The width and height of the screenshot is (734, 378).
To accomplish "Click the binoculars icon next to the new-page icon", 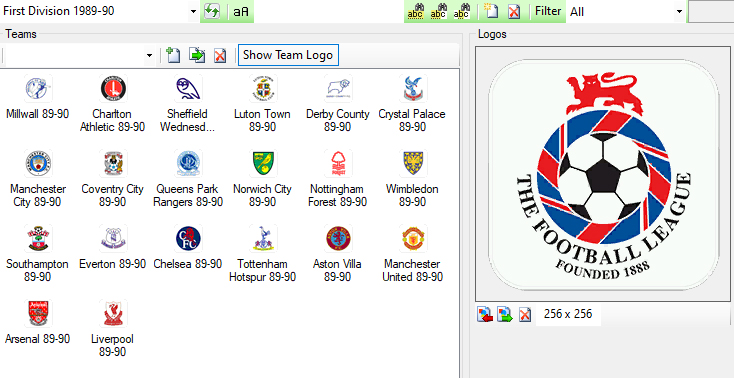I will point(462,11).
